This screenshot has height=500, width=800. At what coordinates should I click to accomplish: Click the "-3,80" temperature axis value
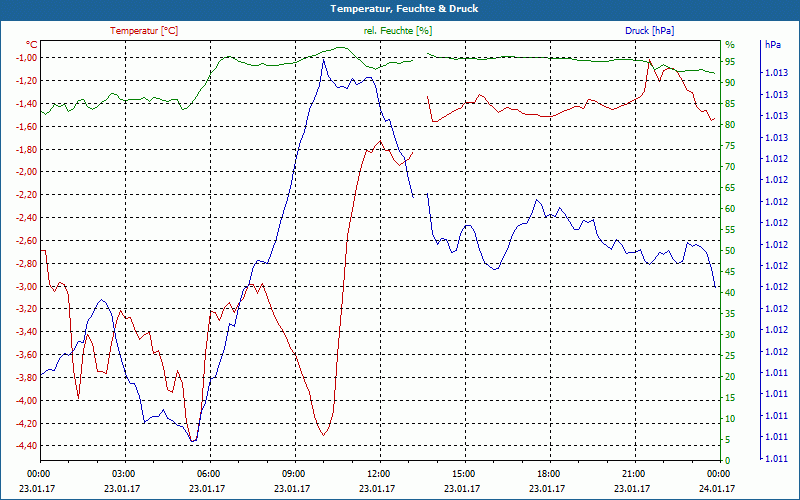point(27,378)
